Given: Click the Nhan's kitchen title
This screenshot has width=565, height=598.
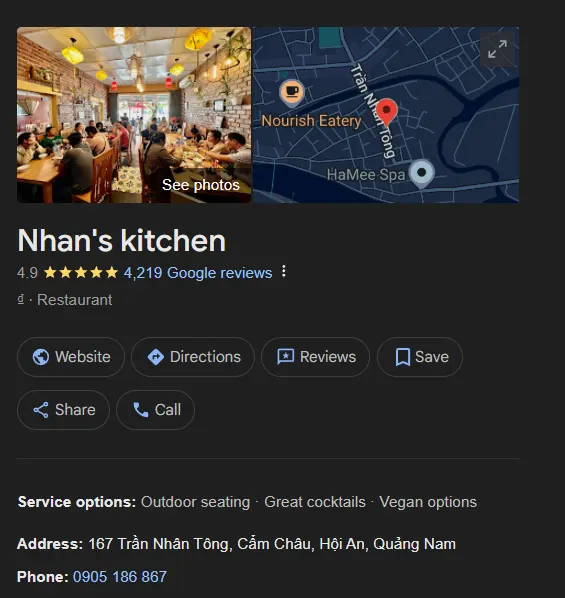Looking at the screenshot, I should coord(122,241).
